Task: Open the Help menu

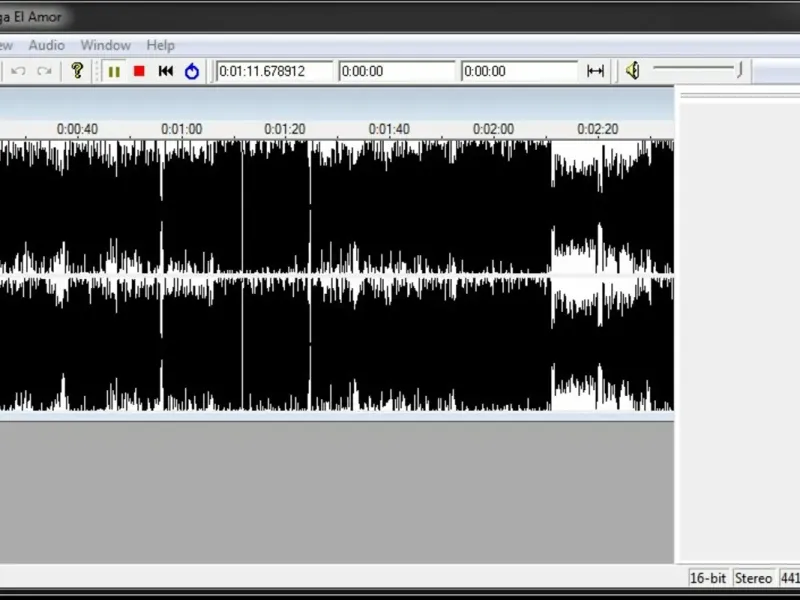Action: pyautogui.click(x=161, y=45)
